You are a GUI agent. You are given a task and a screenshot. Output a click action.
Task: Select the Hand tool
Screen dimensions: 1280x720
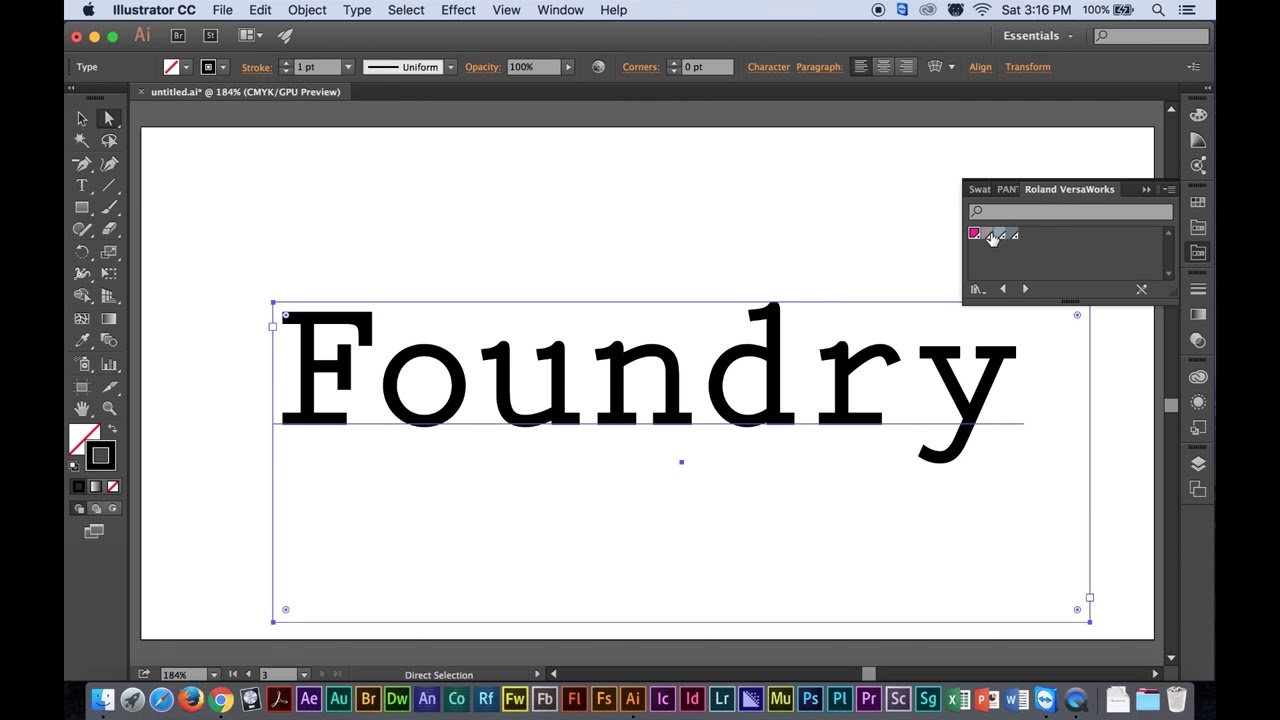click(x=82, y=408)
